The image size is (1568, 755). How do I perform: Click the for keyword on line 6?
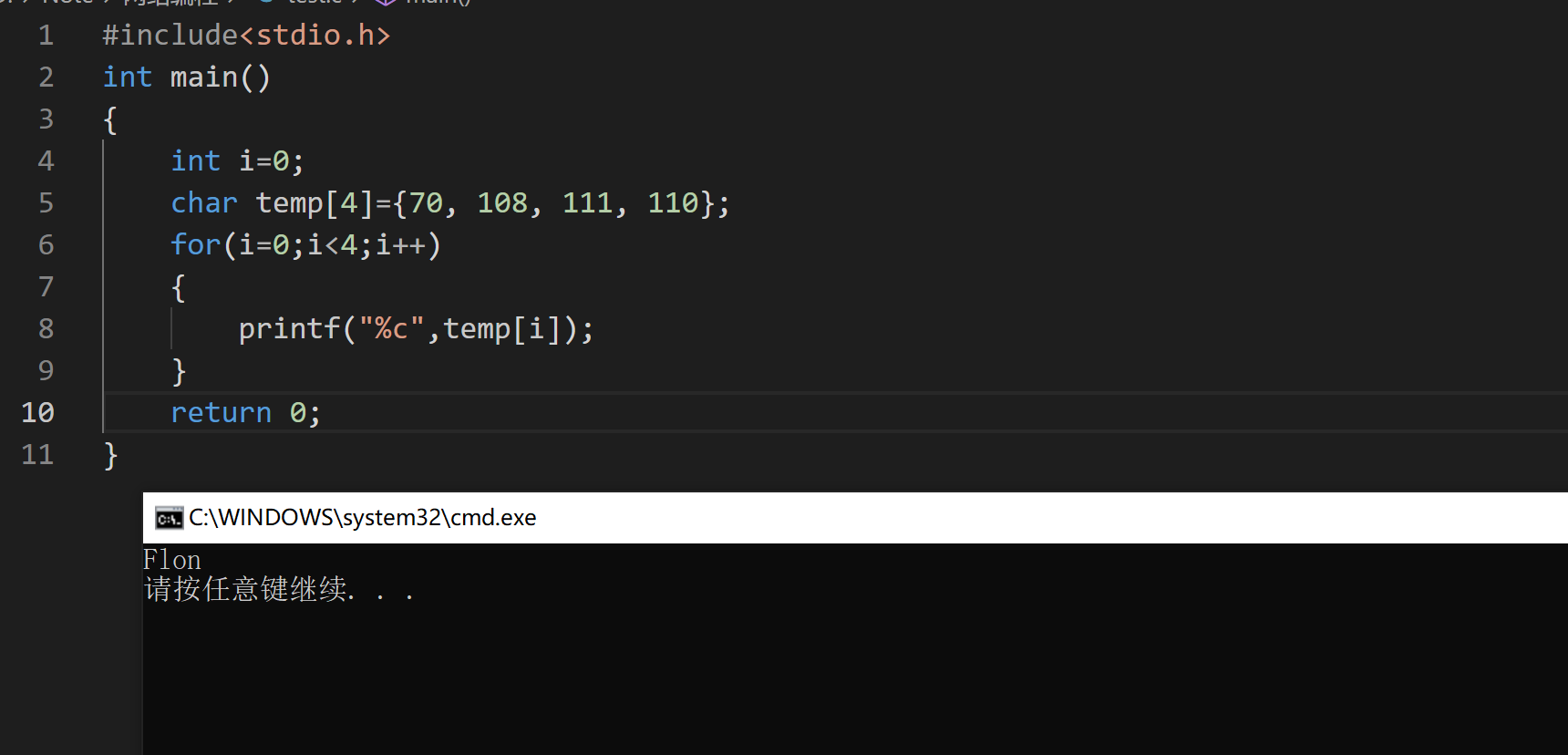(196, 244)
